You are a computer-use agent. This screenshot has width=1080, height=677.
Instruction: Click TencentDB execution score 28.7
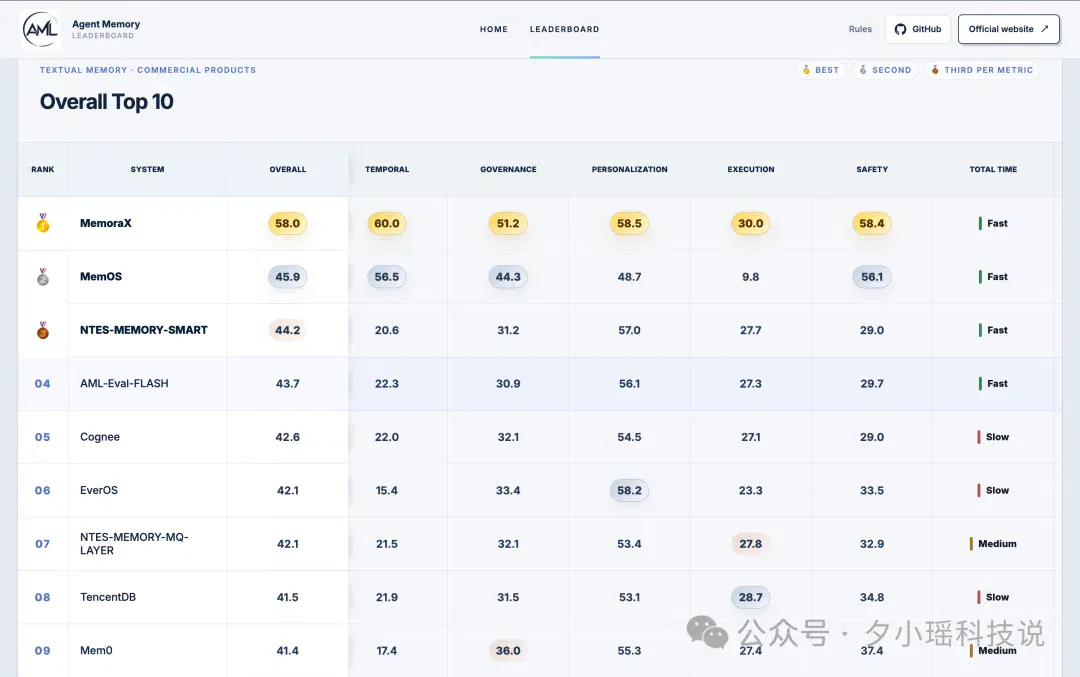tap(750, 597)
